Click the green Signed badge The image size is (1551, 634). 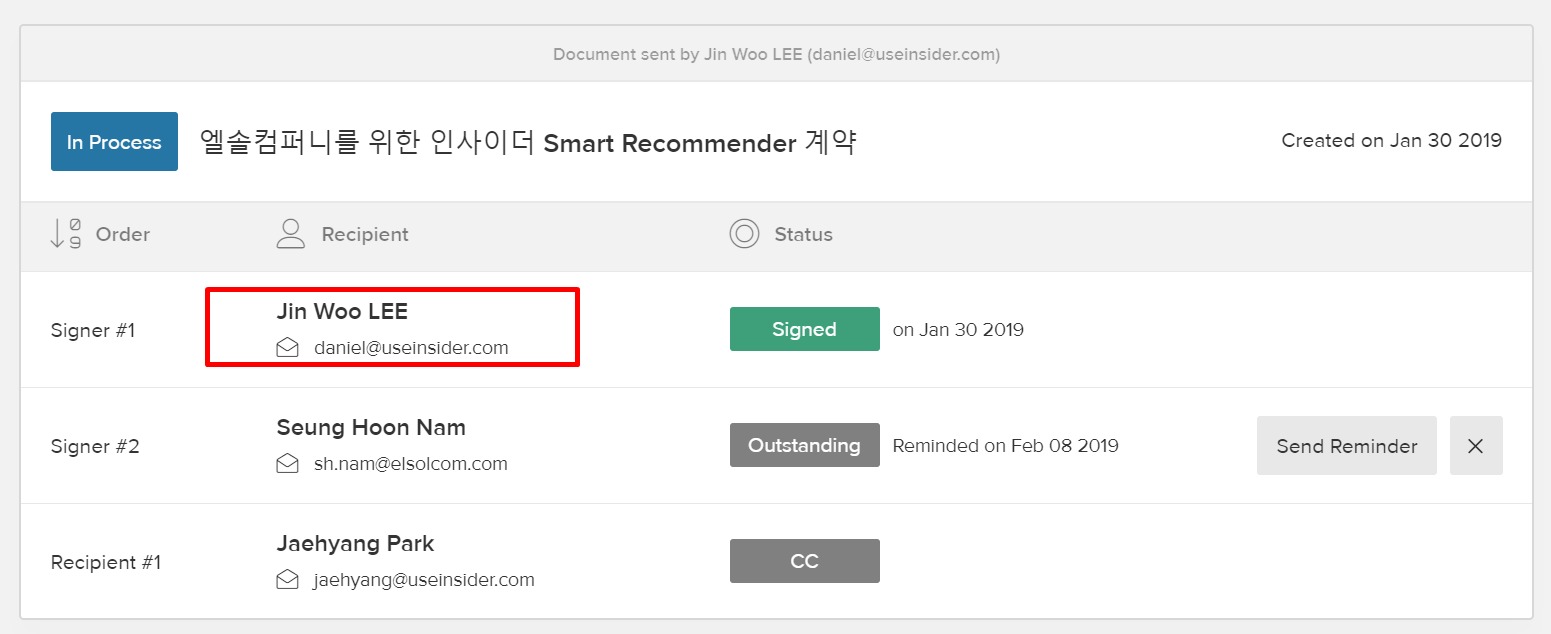pos(804,329)
